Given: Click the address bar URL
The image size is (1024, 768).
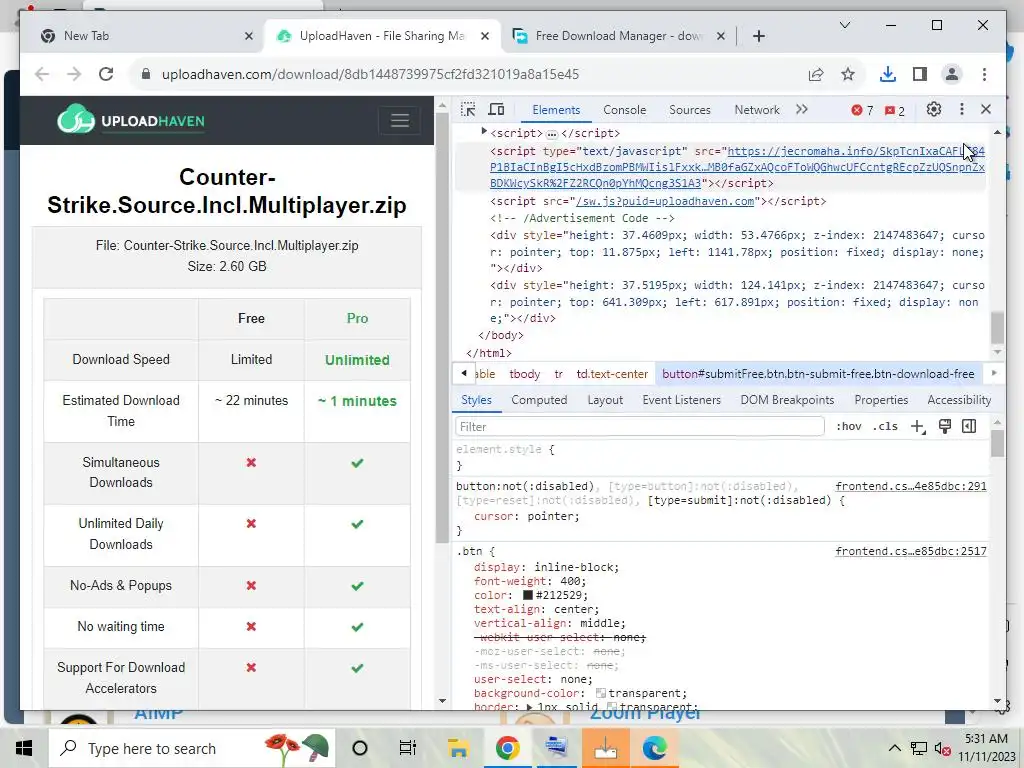Looking at the screenshot, I should [370, 74].
